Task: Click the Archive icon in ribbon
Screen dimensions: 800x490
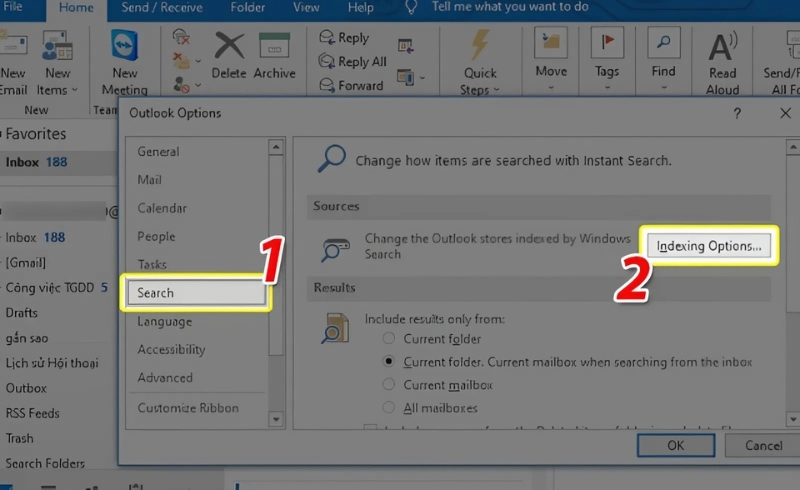Action: click(x=274, y=46)
